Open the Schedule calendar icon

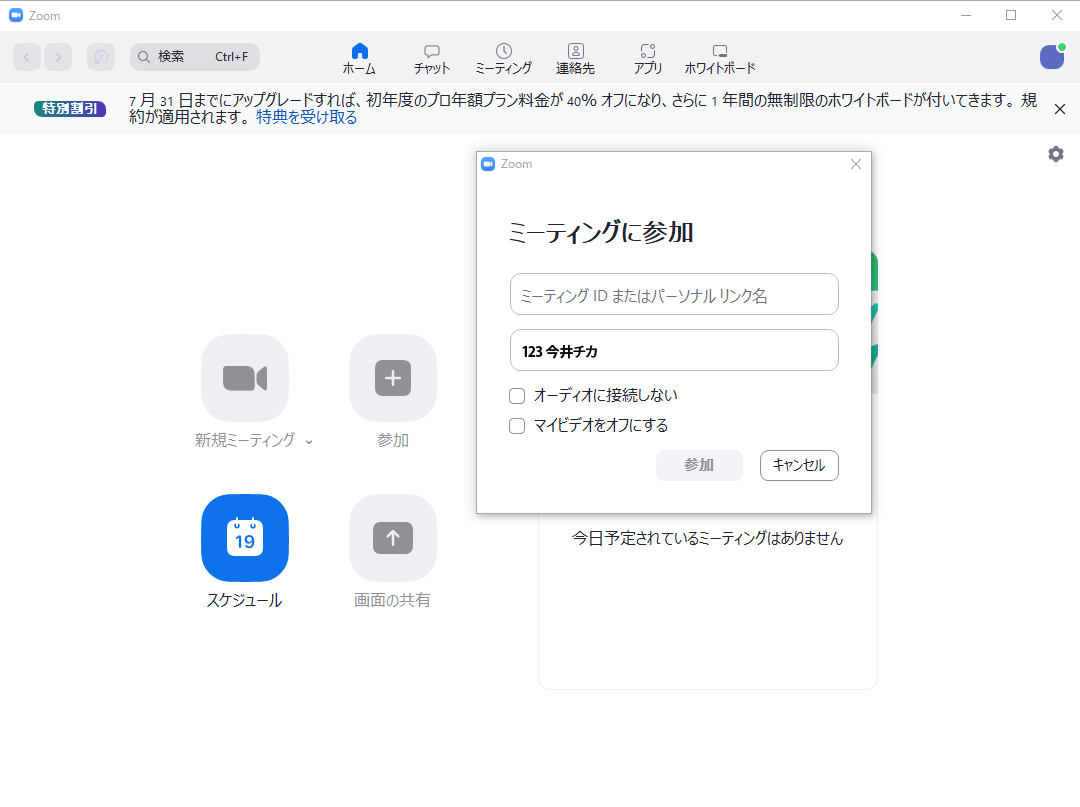coord(245,538)
